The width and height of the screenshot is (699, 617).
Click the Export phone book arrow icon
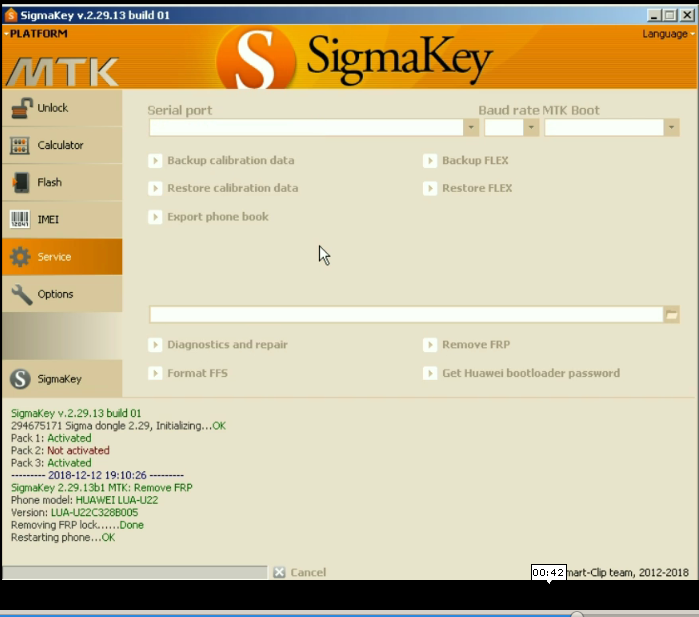tap(155, 217)
